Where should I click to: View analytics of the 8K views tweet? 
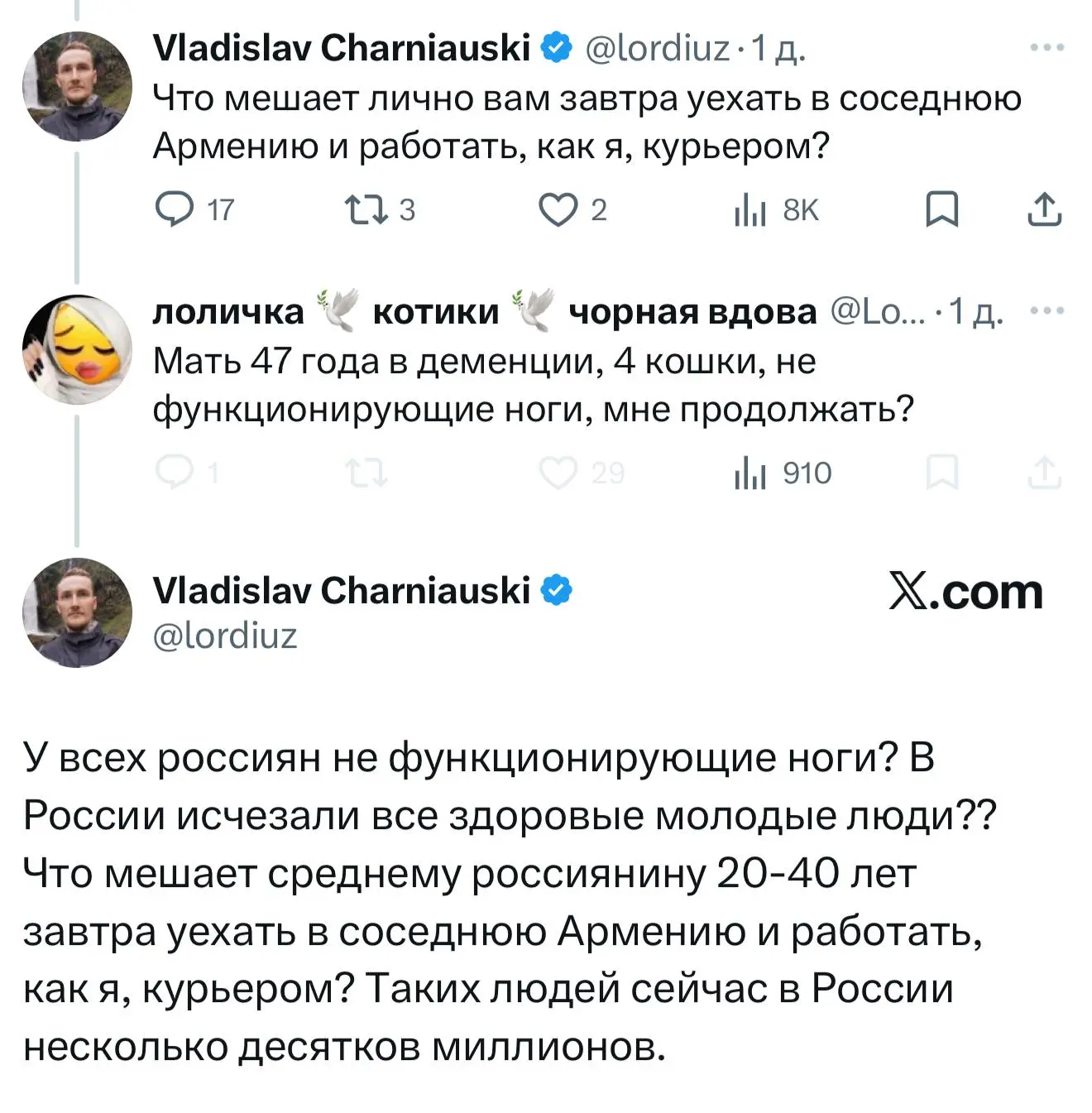point(750,211)
